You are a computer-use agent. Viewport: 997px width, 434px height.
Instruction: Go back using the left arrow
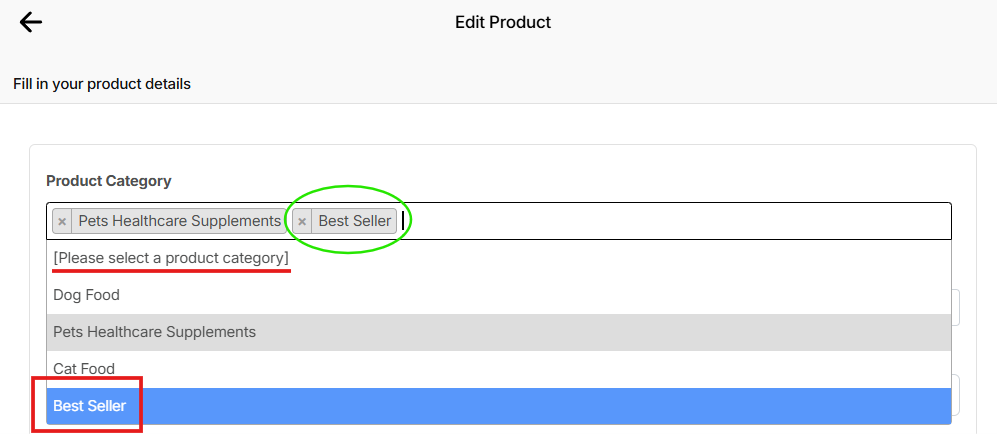point(31,22)
